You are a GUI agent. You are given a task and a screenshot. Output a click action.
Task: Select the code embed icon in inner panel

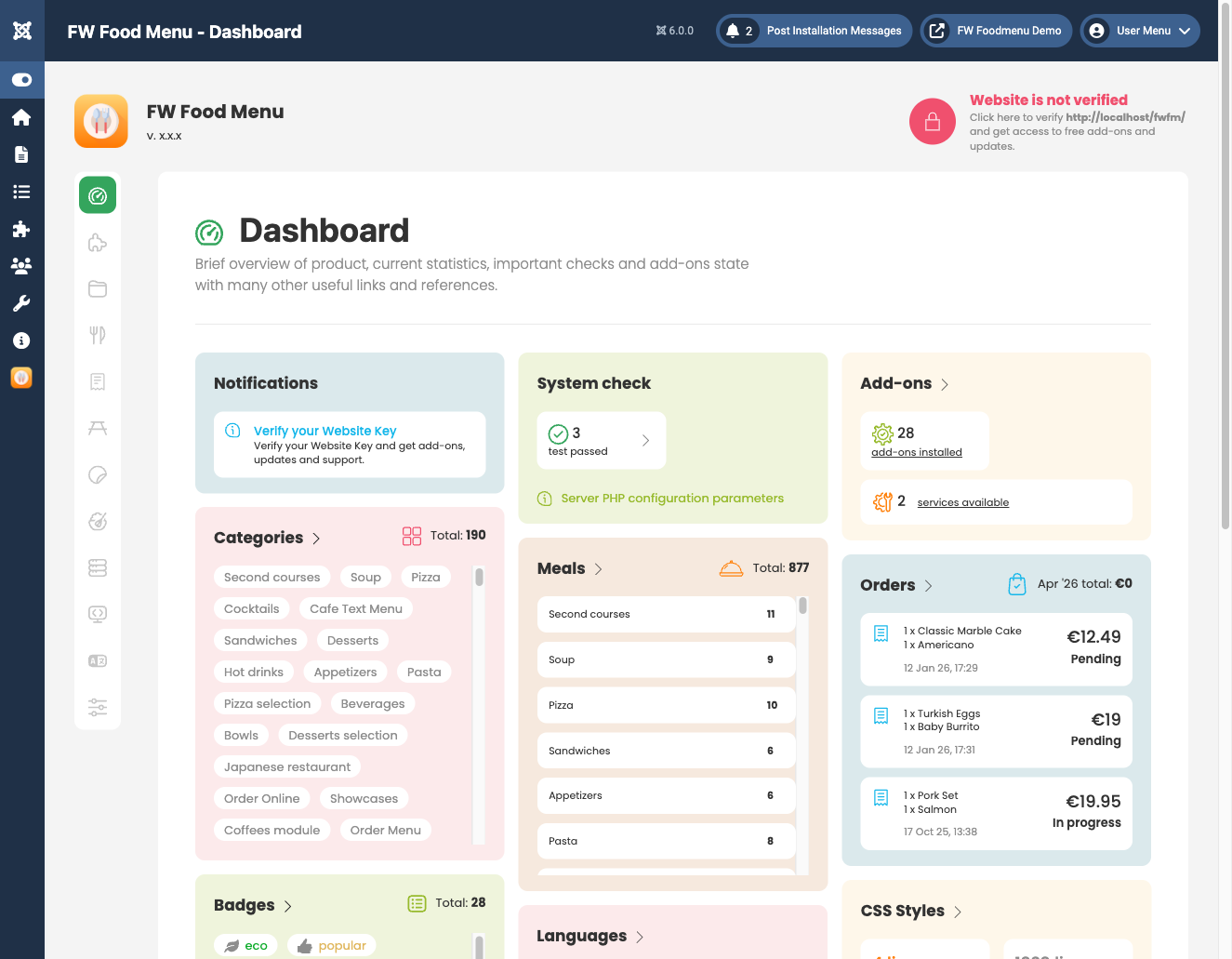tap(98, 614)
